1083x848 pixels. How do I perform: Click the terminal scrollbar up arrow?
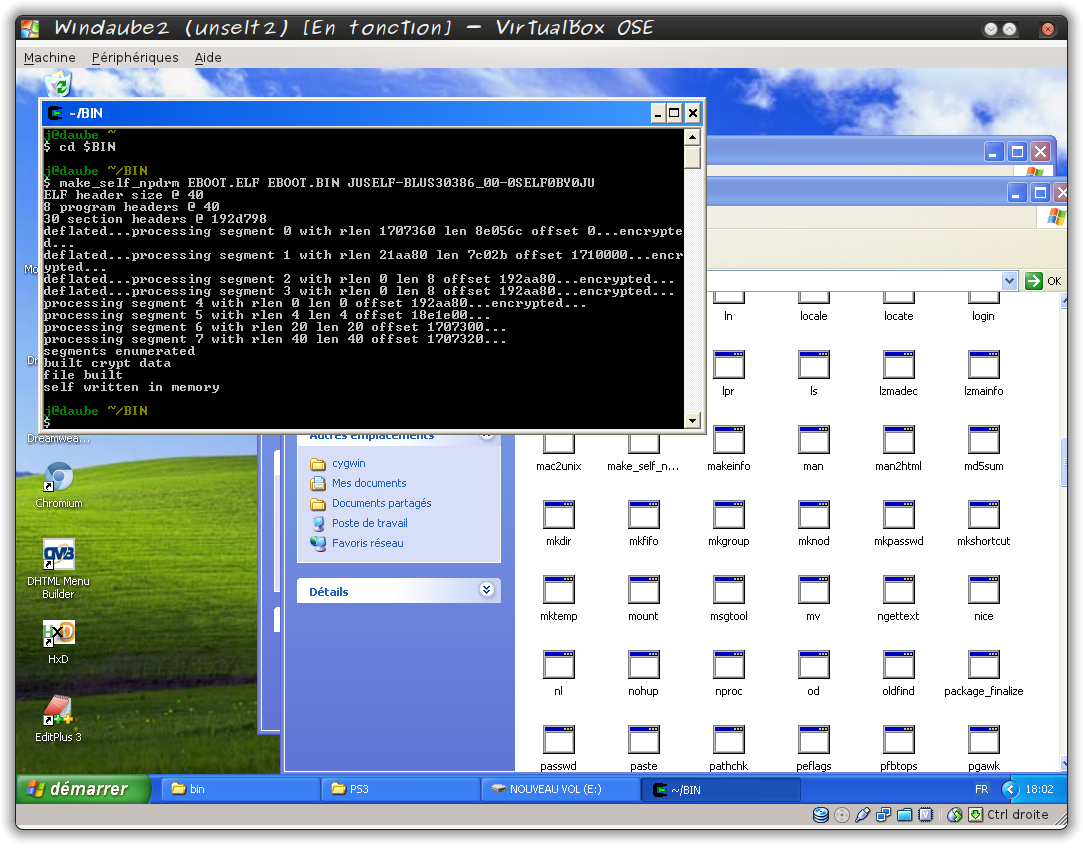pos(693,137)
